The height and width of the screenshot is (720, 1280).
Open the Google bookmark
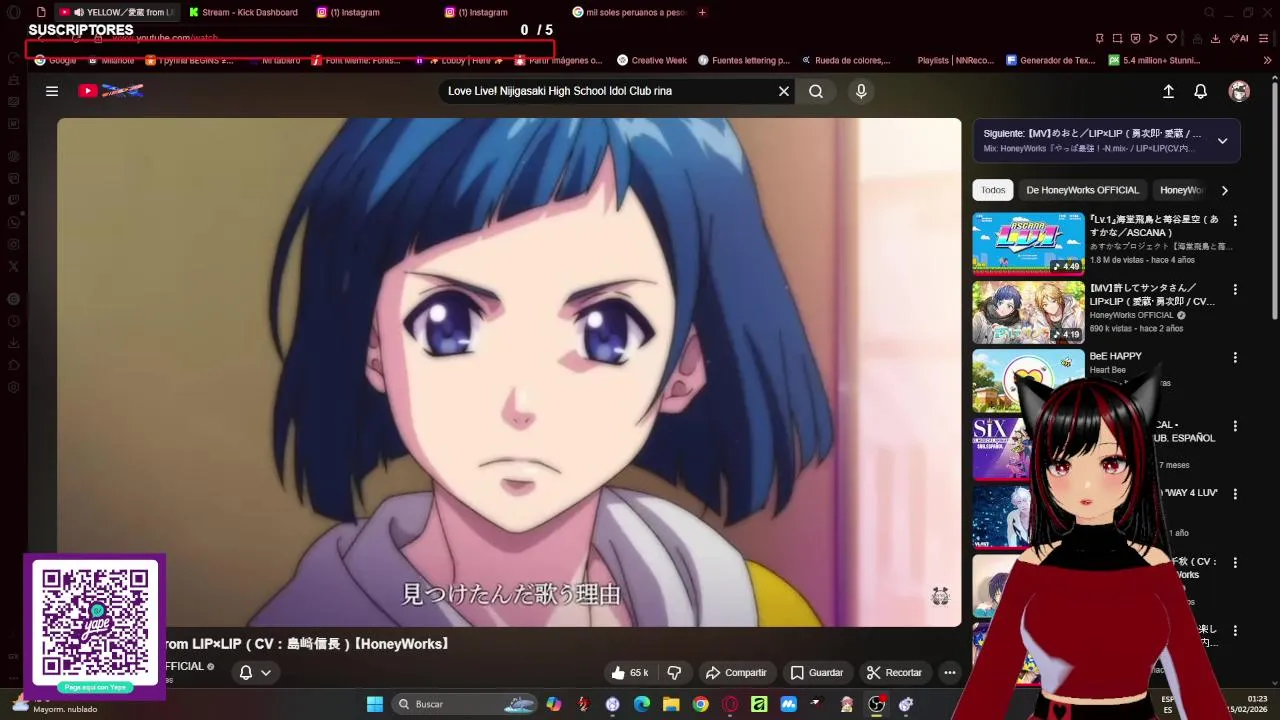55,60
